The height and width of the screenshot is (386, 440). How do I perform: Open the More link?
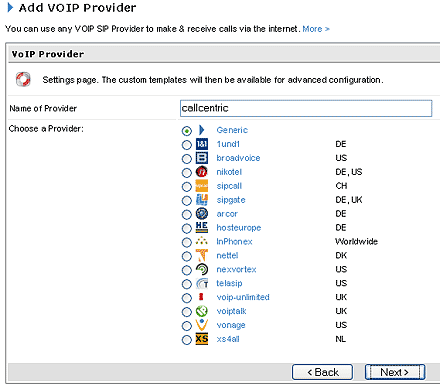click(x=316, y=29)
